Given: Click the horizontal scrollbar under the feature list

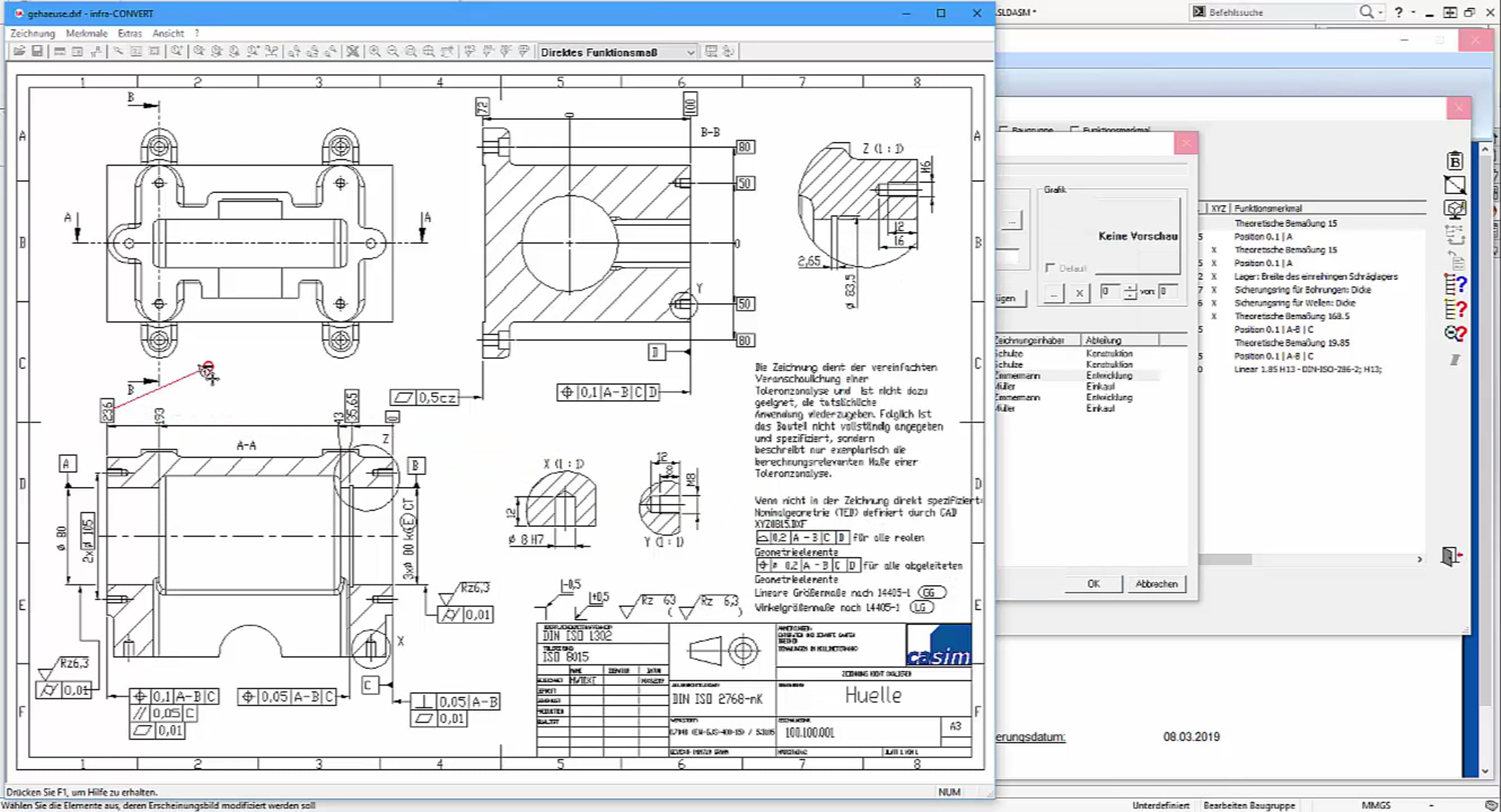Looking at the screenshot, I should [x=1310, y=559].
